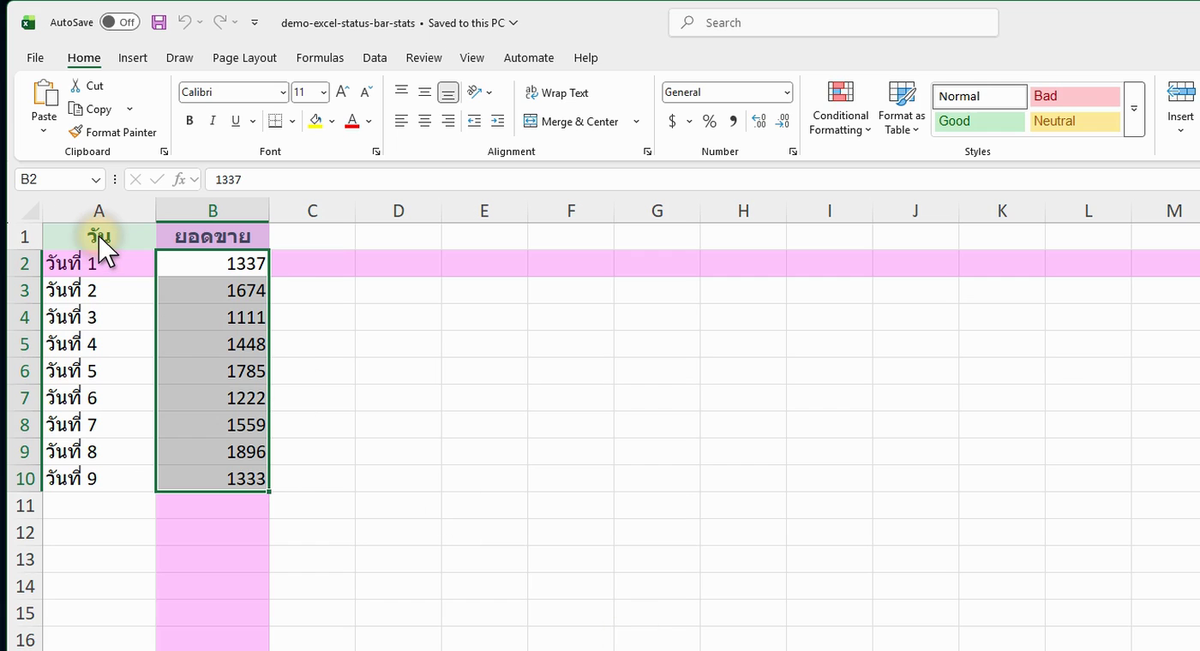Toggle Italic formatting
Screen dimensions: 1200x651
click(x=212, y=121)
